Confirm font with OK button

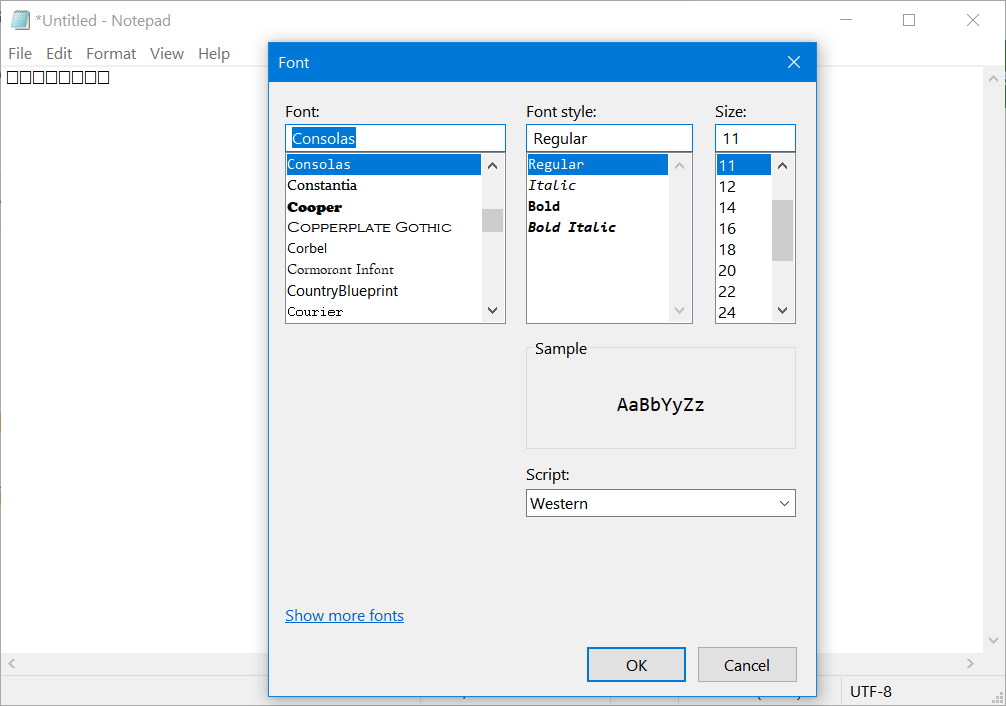[636, 665]
